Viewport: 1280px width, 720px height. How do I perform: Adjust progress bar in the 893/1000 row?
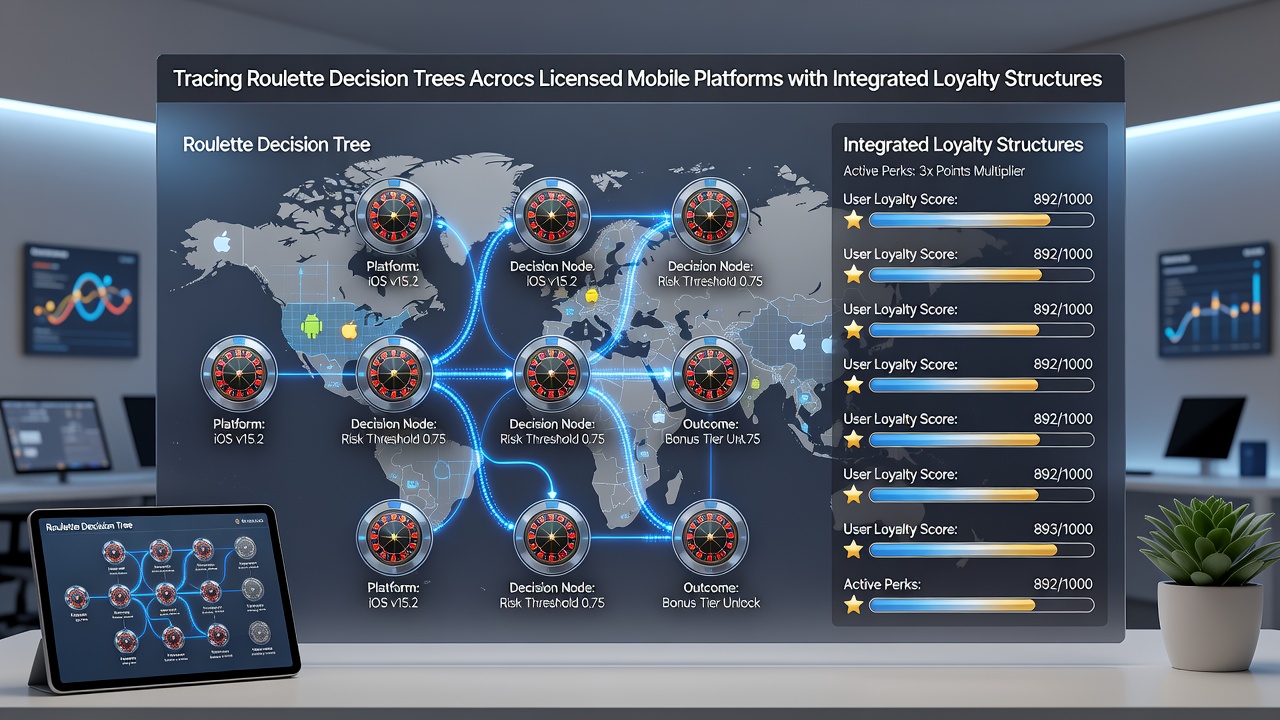click(982, 550)
